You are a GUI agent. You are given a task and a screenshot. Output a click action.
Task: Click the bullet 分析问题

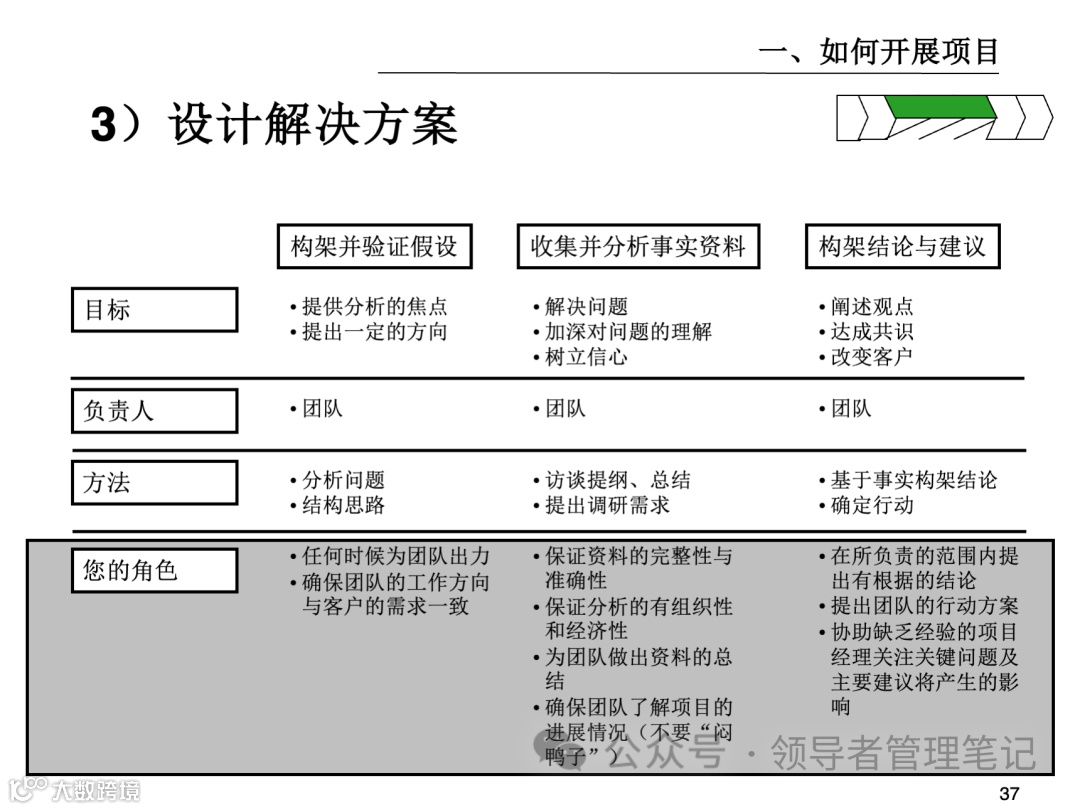[x=338, y=480]
